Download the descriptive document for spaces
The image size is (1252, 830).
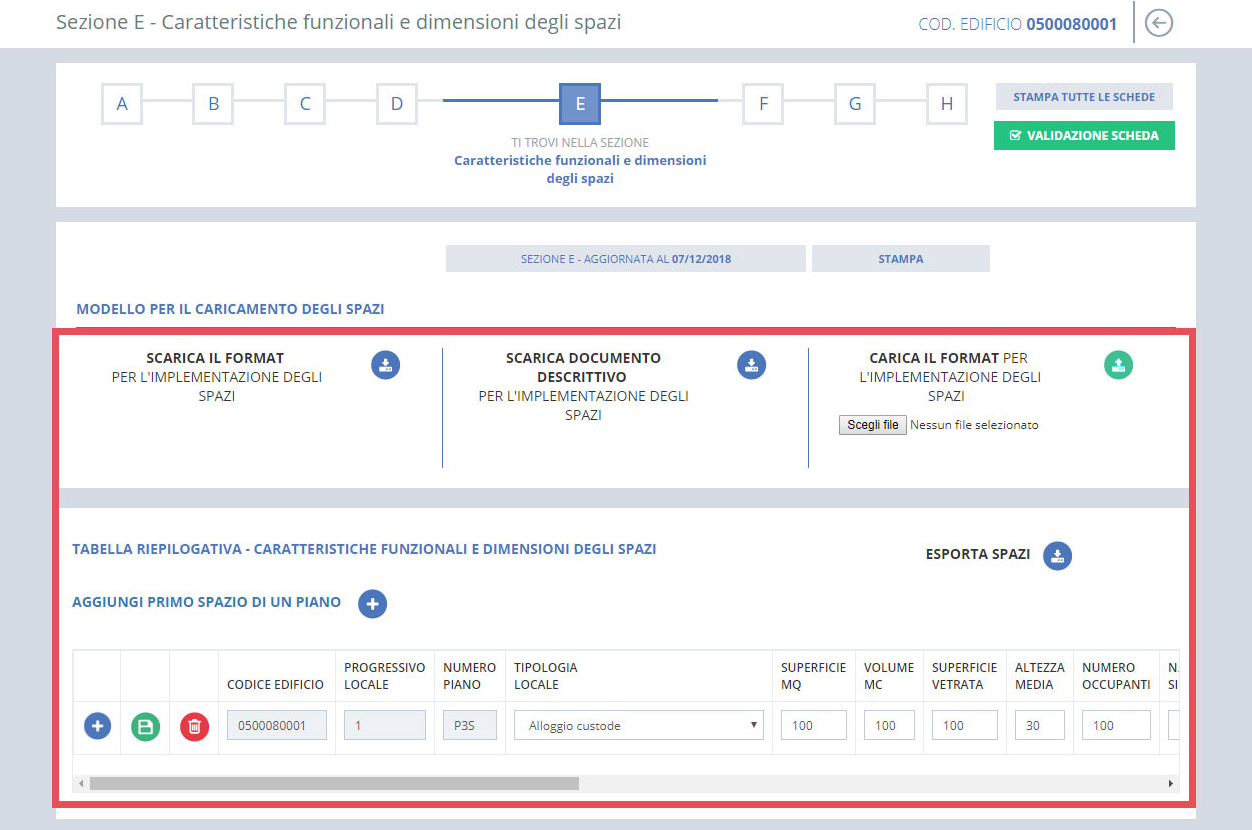click(x=752, y=365)
